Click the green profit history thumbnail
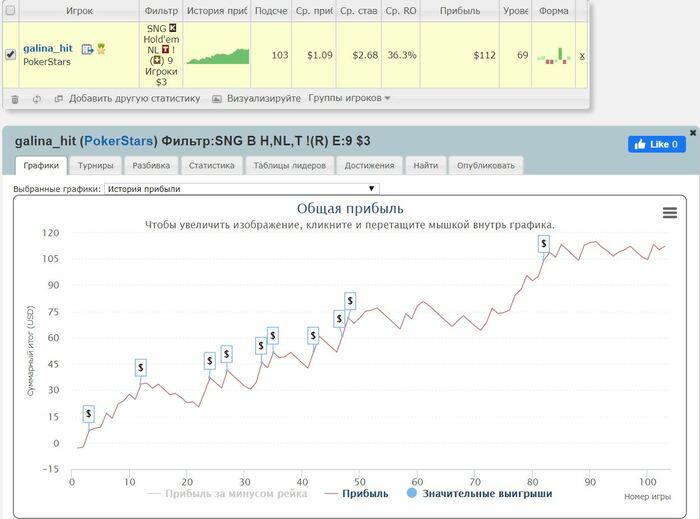 coord(217,57)
